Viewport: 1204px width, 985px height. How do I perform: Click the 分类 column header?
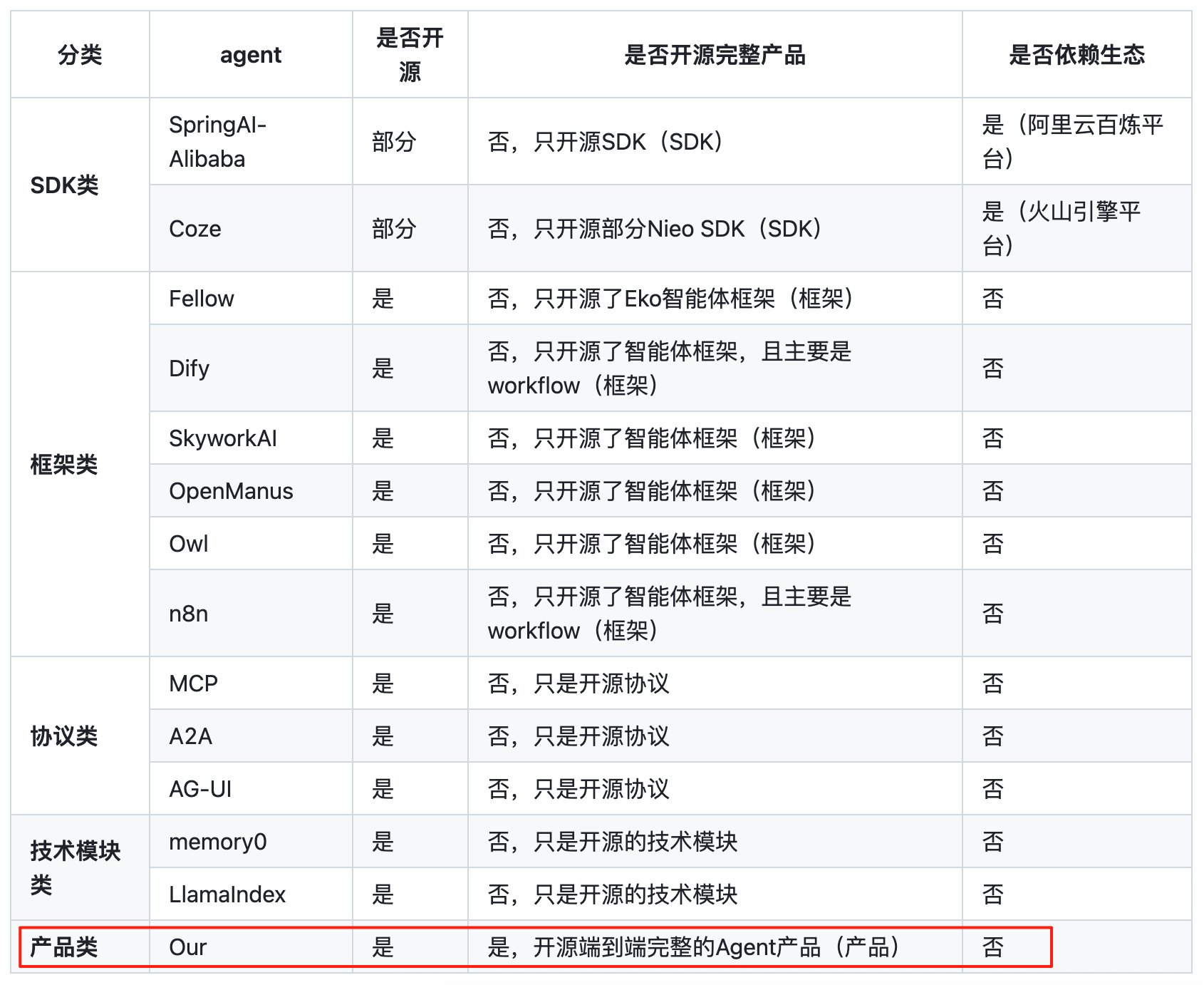(80, 55)
